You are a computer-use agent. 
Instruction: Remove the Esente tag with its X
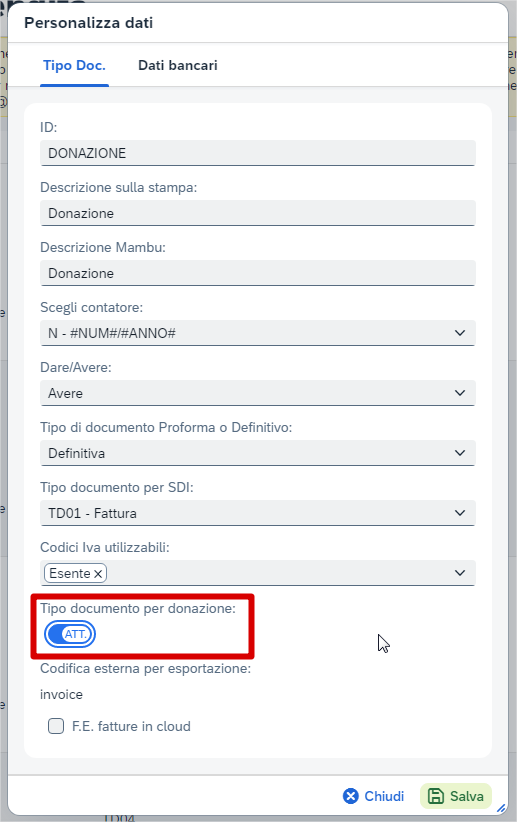tap(98, 574)
